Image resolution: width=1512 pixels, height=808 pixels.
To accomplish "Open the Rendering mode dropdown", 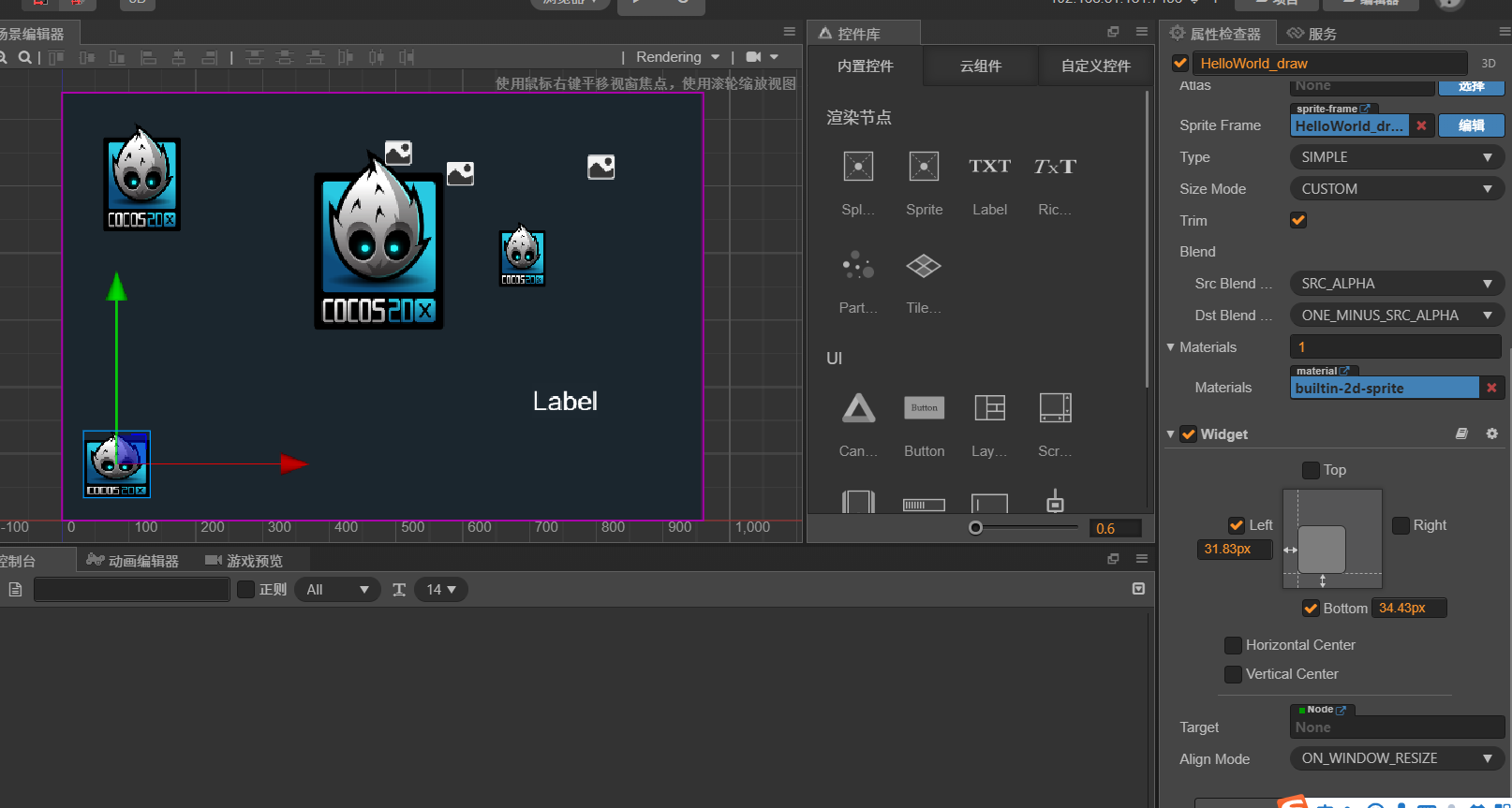I will click(x=677, y=57).
